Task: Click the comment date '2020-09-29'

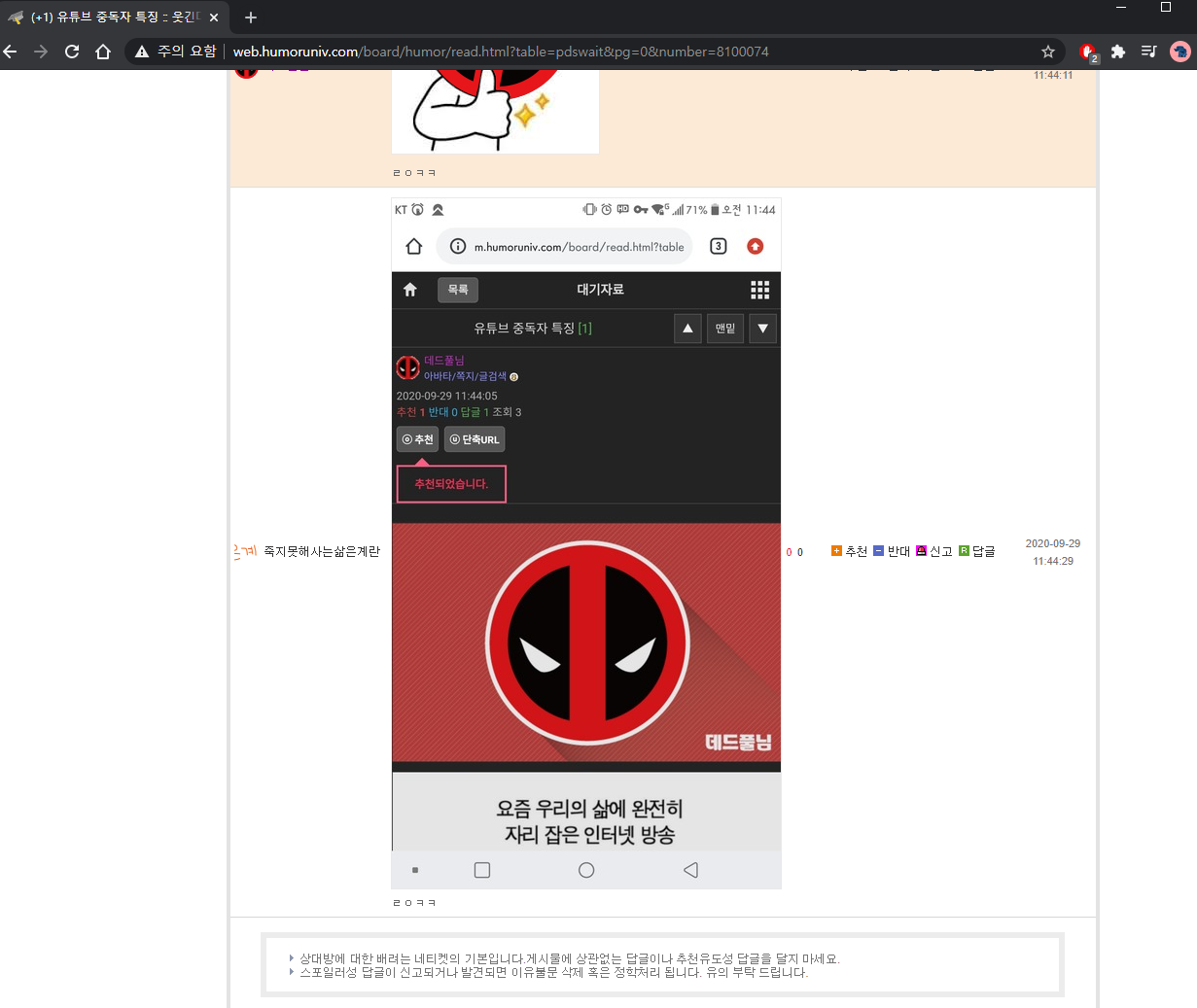Action: (x=1053, y=543)
